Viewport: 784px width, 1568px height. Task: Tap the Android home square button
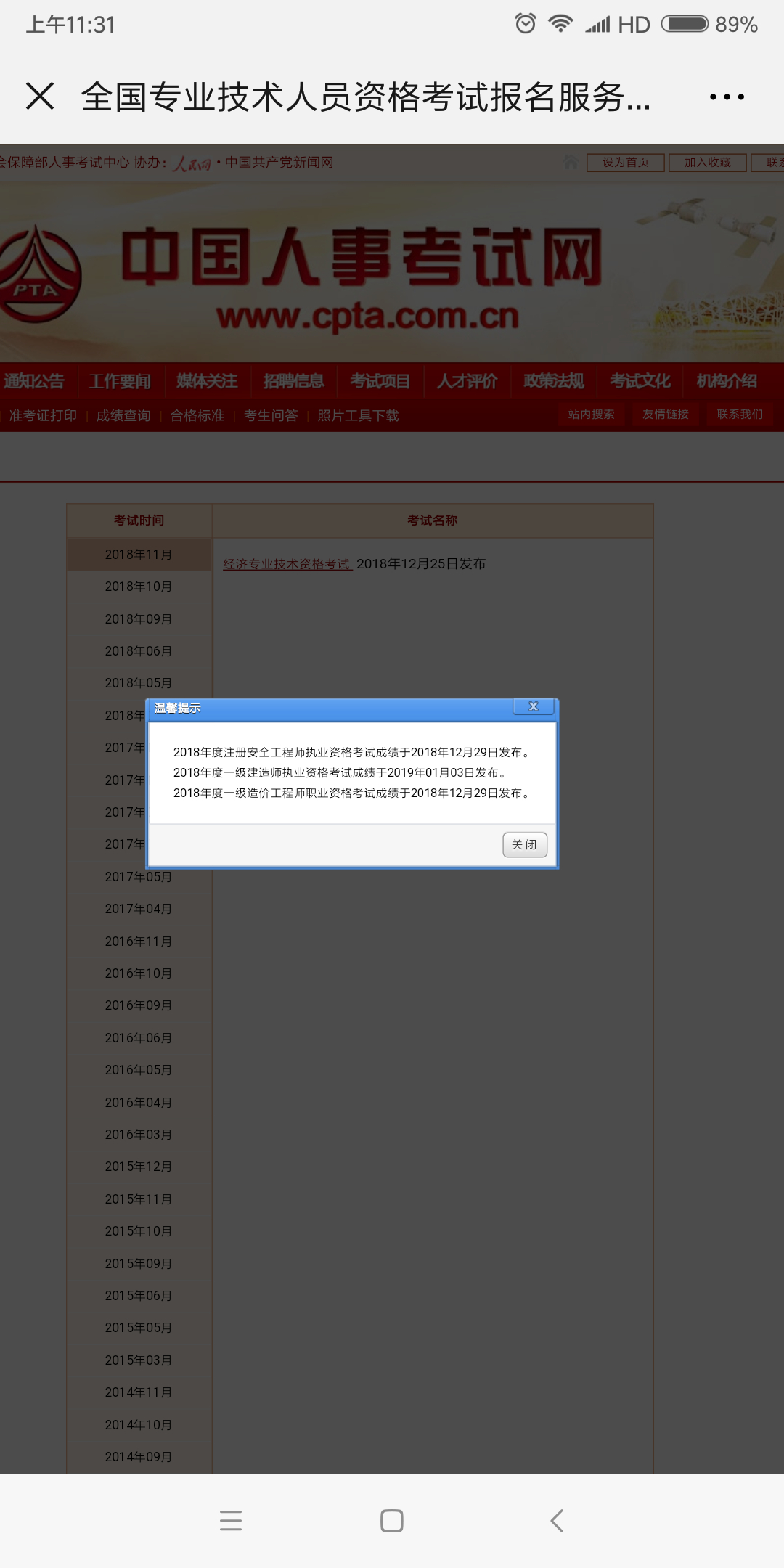392,1520
